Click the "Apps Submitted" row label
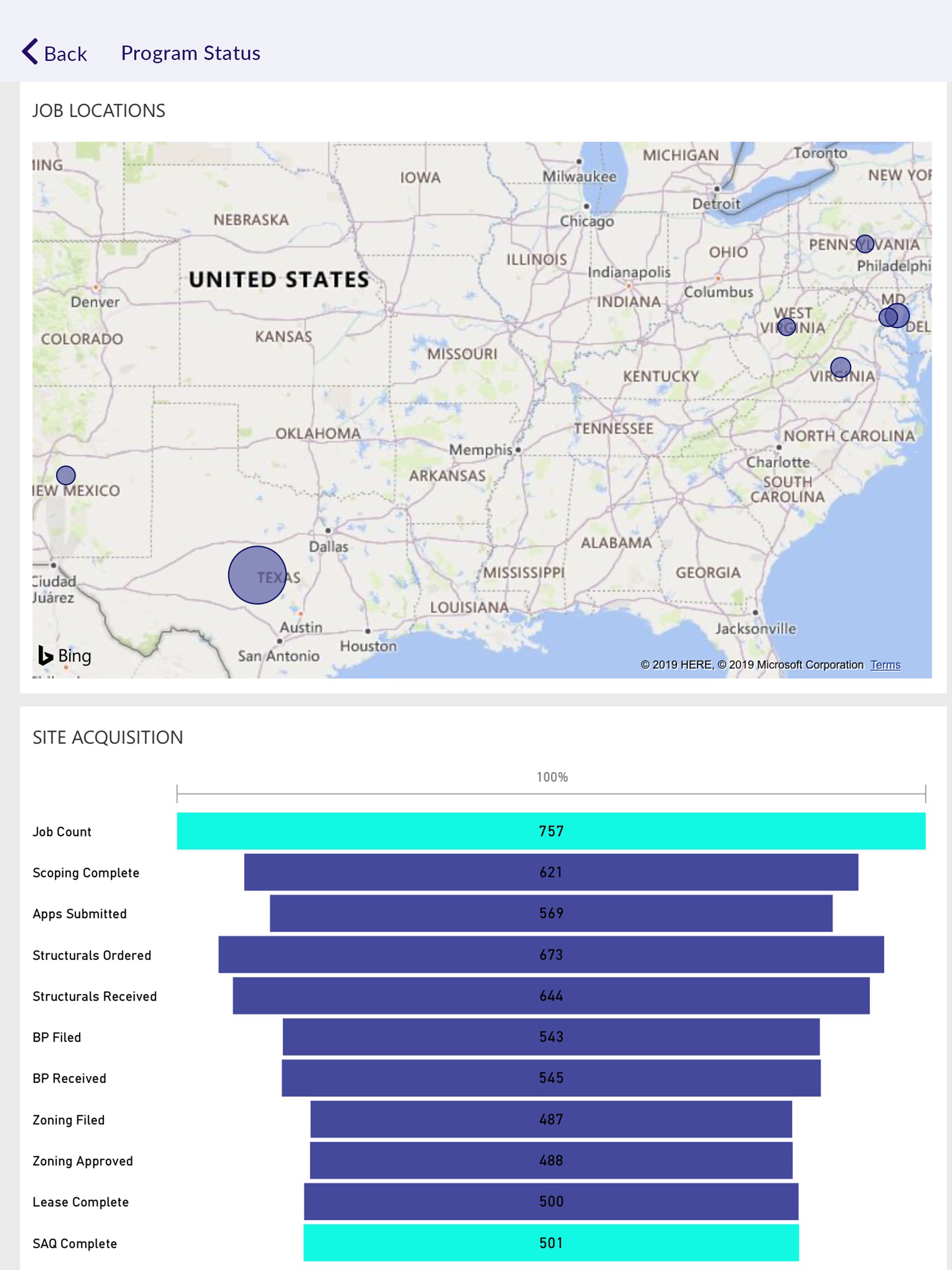Viewport: 952px width, 1270px height. tap(80, 914)
